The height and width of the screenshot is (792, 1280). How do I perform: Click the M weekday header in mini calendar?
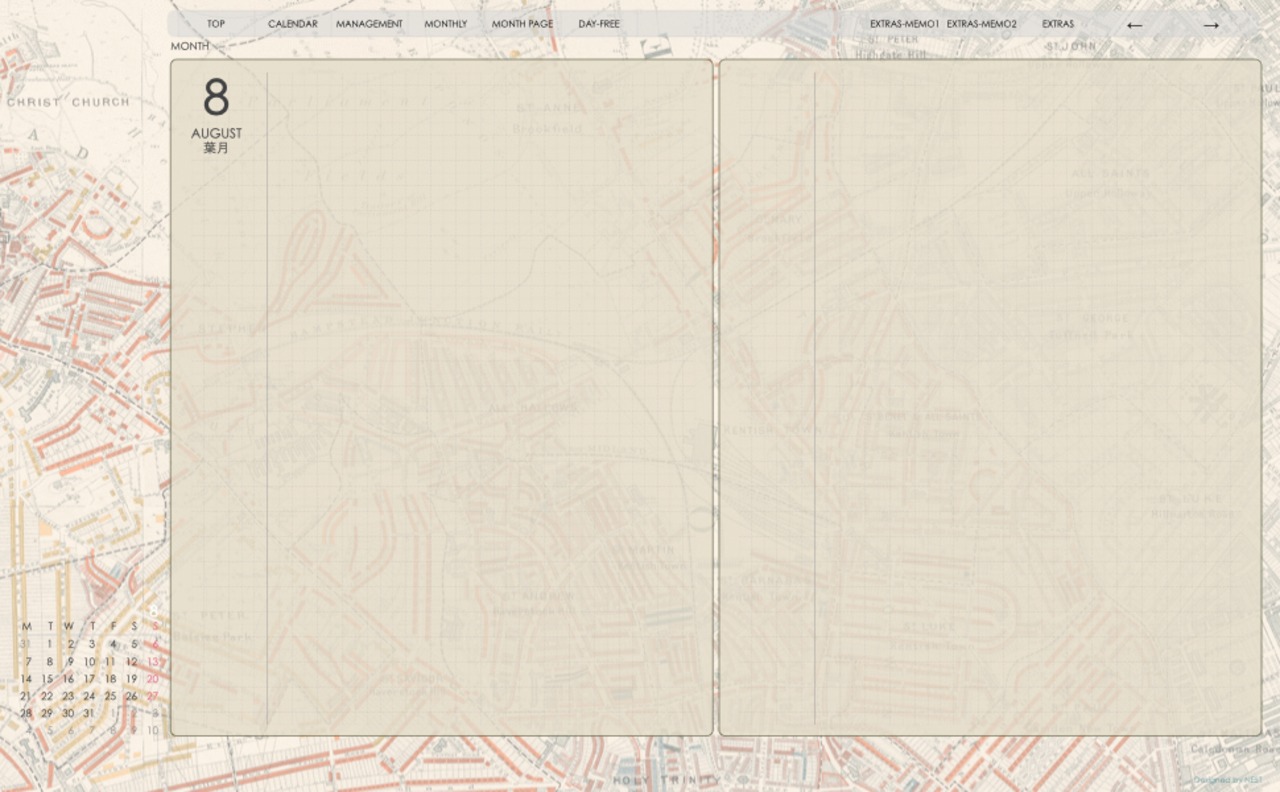(26, 627)
